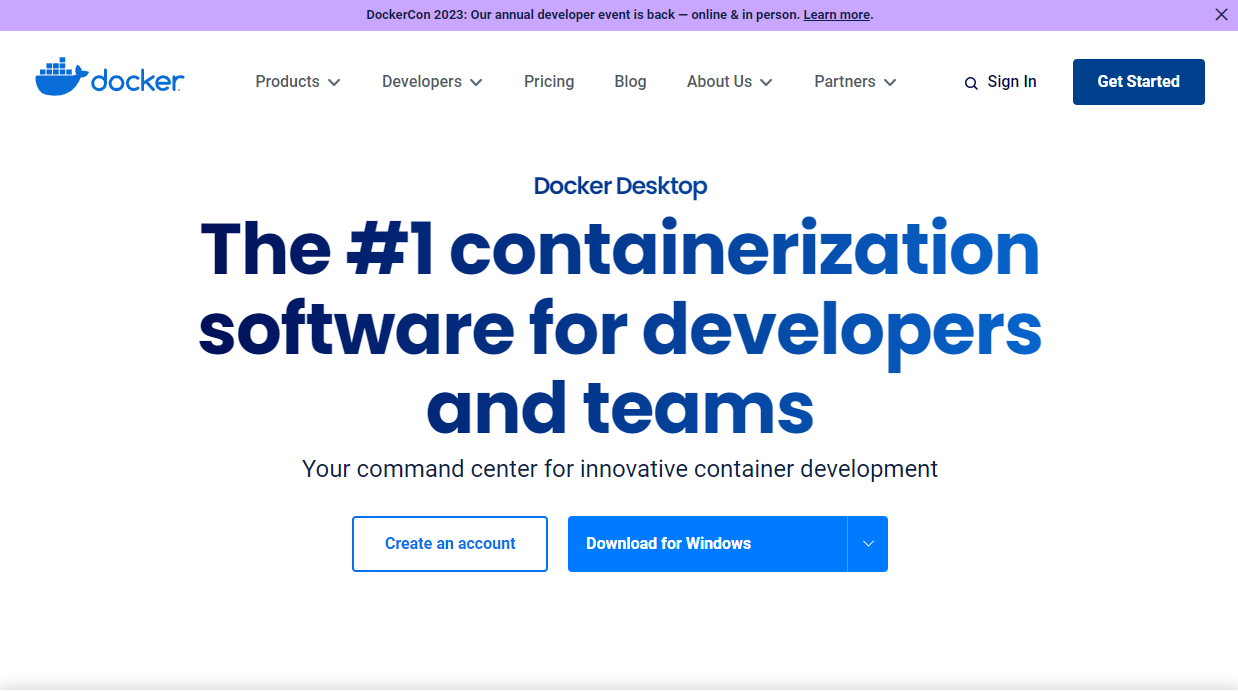Open the search magnifier icon
Image resolution: width=1238 pixels, height=691 pixels.
coord(970,84)
